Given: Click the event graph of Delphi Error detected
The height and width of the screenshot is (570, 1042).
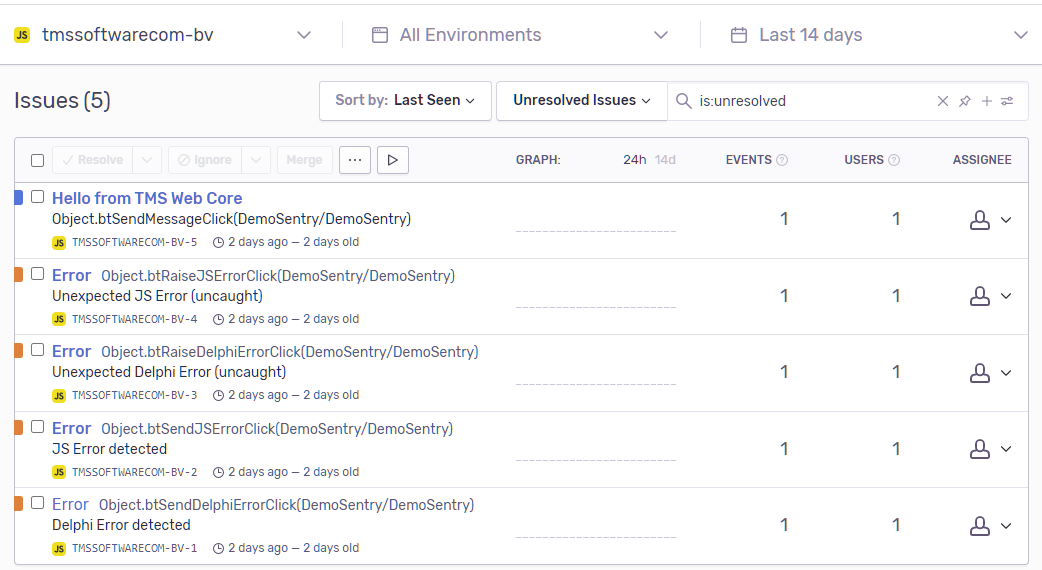Looking at the screenshot, I should pos(595,525).
